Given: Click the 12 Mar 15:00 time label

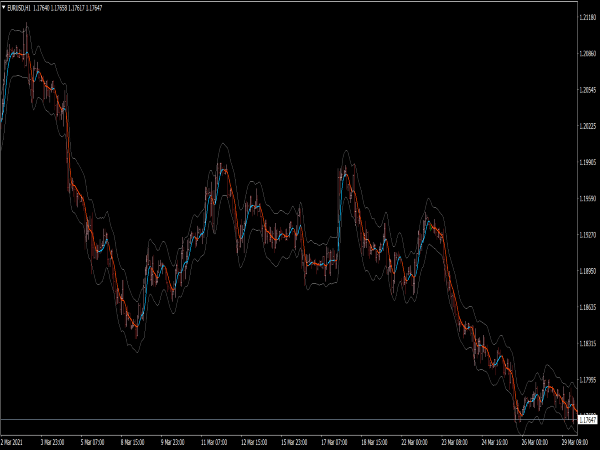Looking at the screenshot, I should [254, 442].
